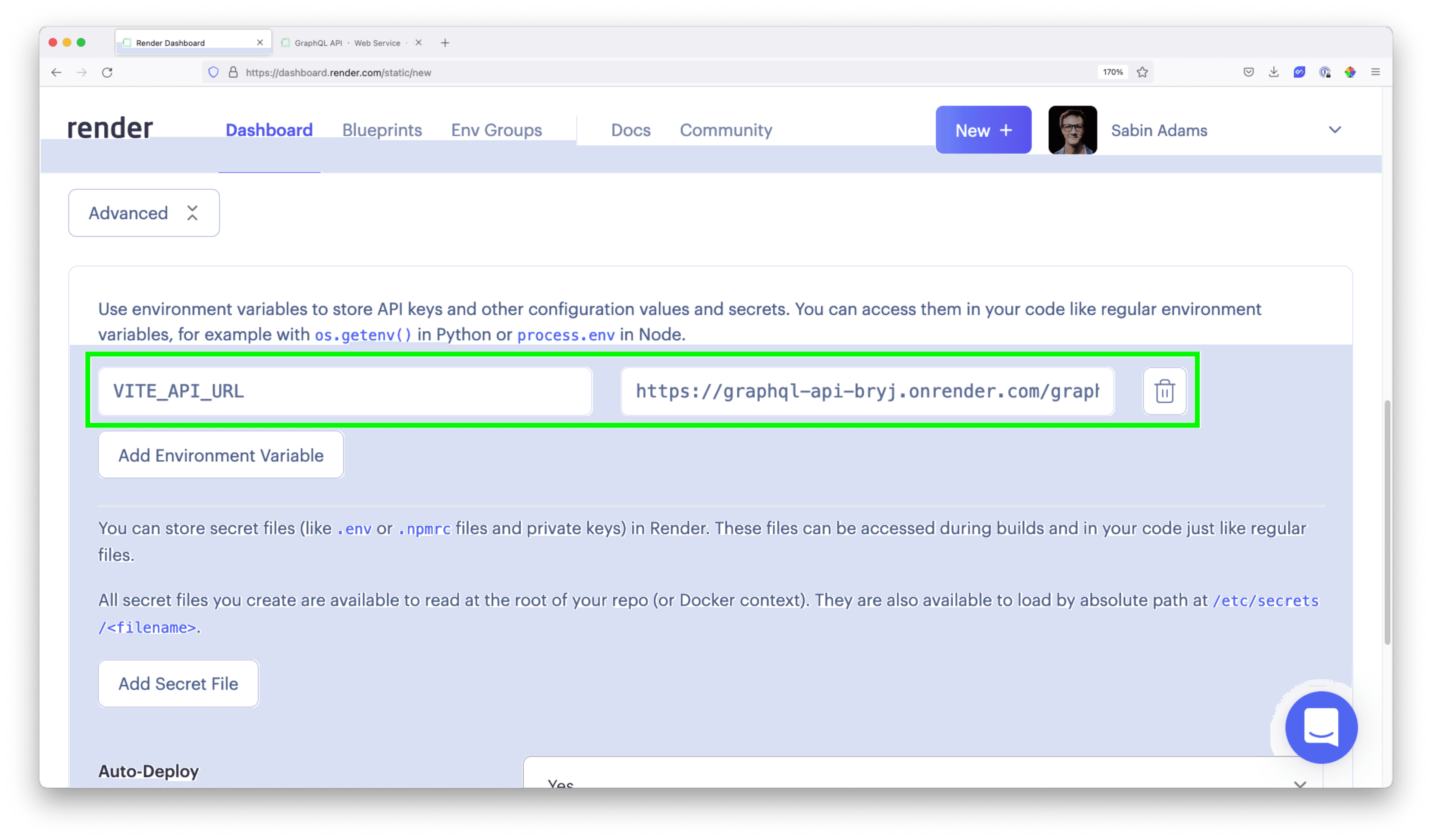Click Add Environment Variable button
The height and width of the screenshot is (840, 1432).
[220, 455]
